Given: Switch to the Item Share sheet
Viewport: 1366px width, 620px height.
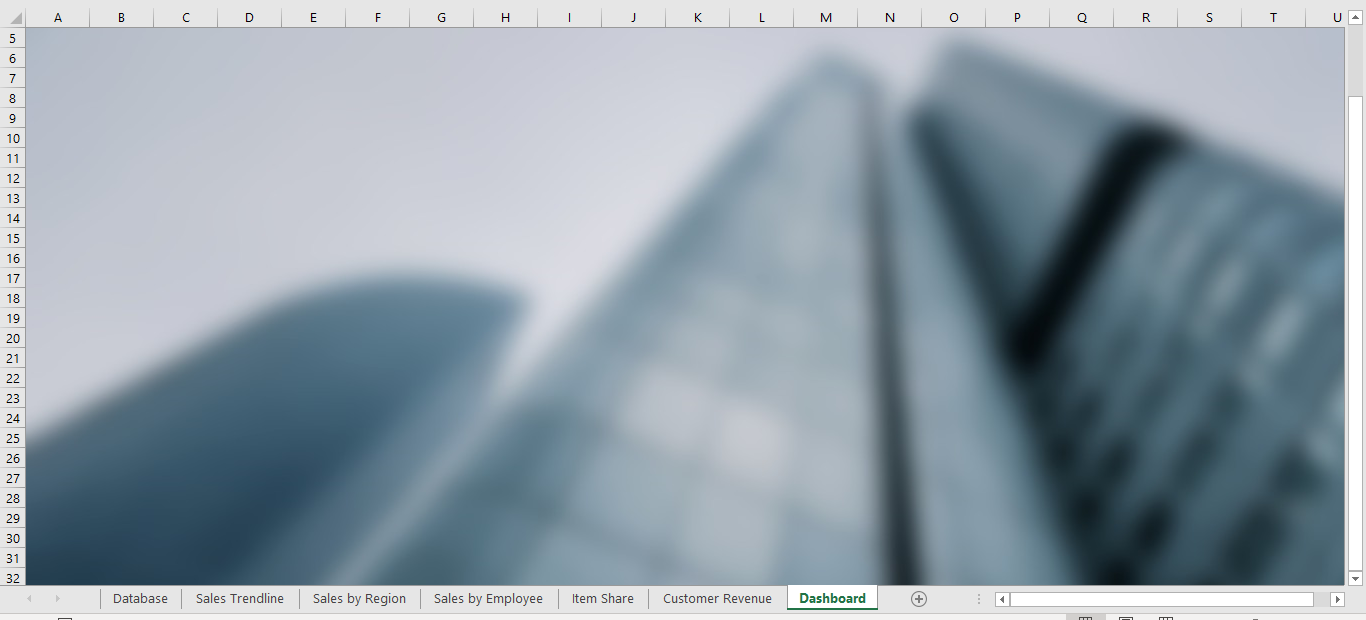Looking at the screenshot, I should 602,598.
